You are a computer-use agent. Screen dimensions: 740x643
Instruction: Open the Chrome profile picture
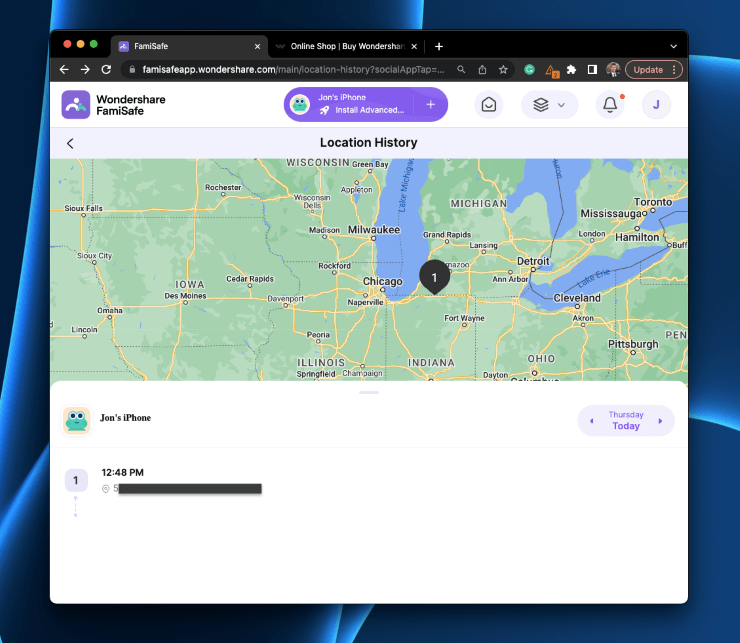coord(613,69)
